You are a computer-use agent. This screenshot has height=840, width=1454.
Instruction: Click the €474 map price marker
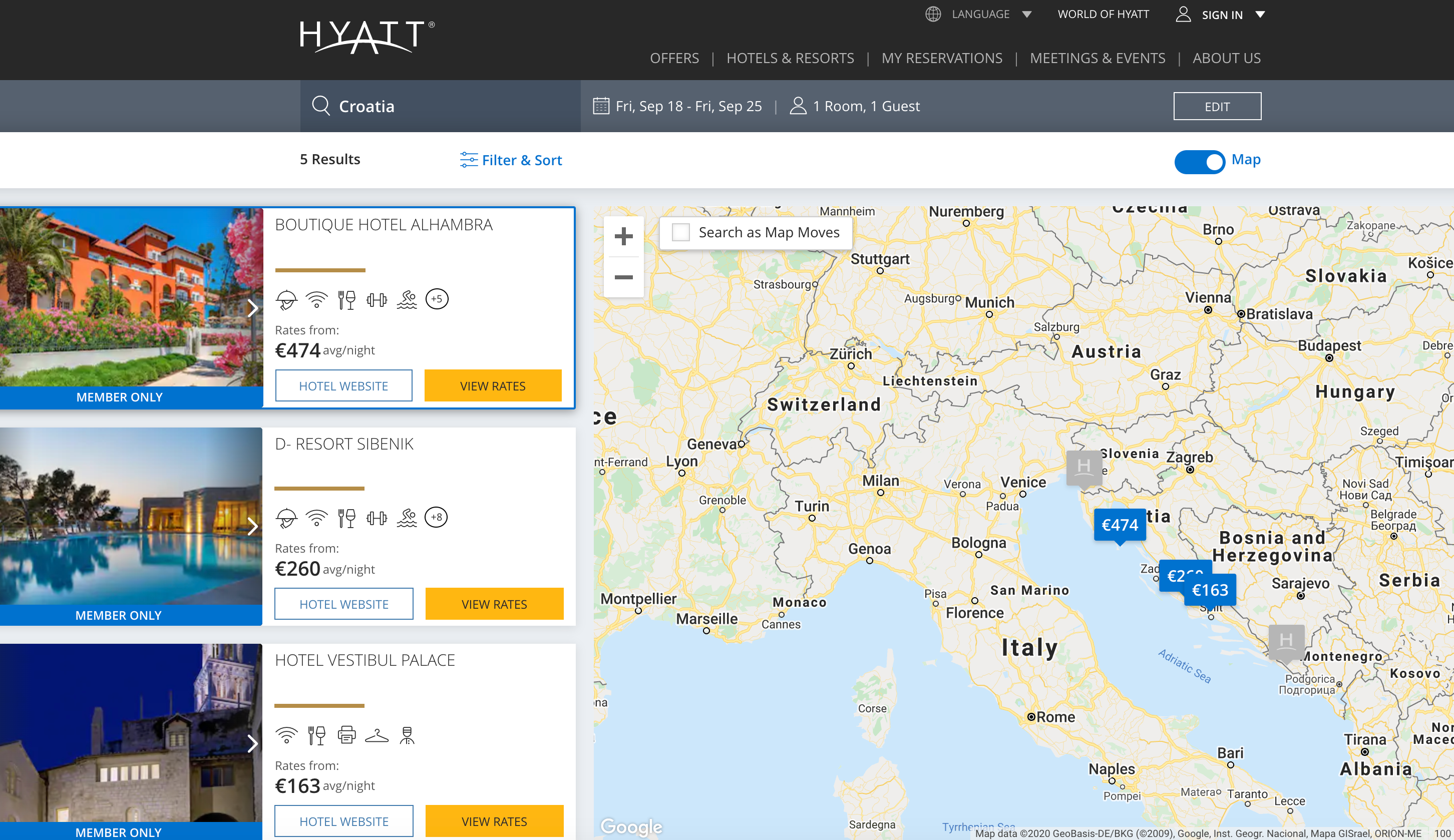click(x=1120, y=525)
